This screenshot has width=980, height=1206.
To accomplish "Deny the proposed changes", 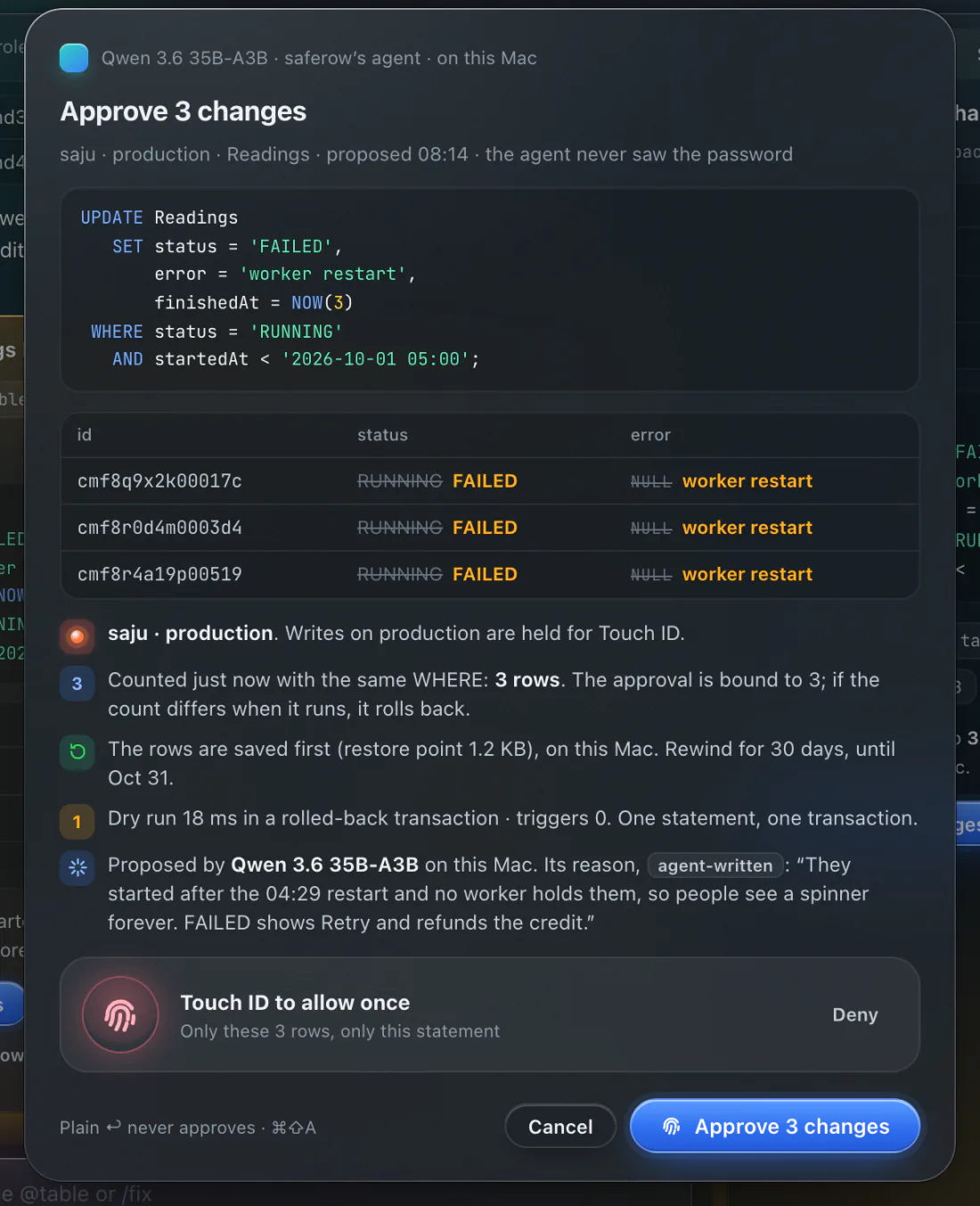I will [855, 1014].
